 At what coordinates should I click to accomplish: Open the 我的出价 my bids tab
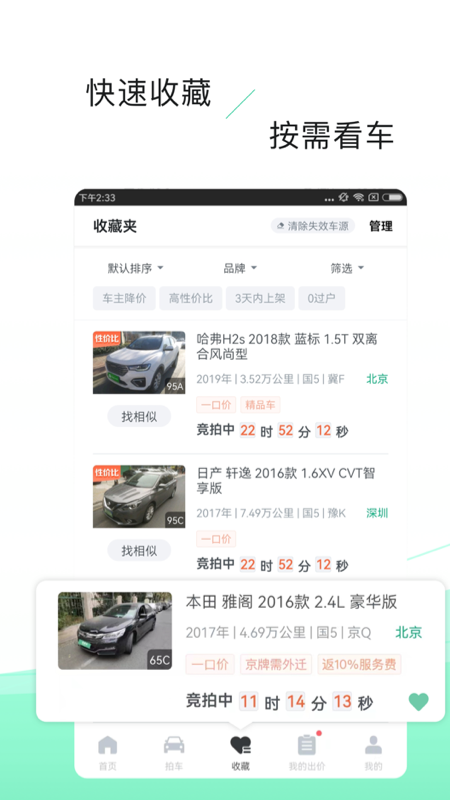[x=307, y=752]
